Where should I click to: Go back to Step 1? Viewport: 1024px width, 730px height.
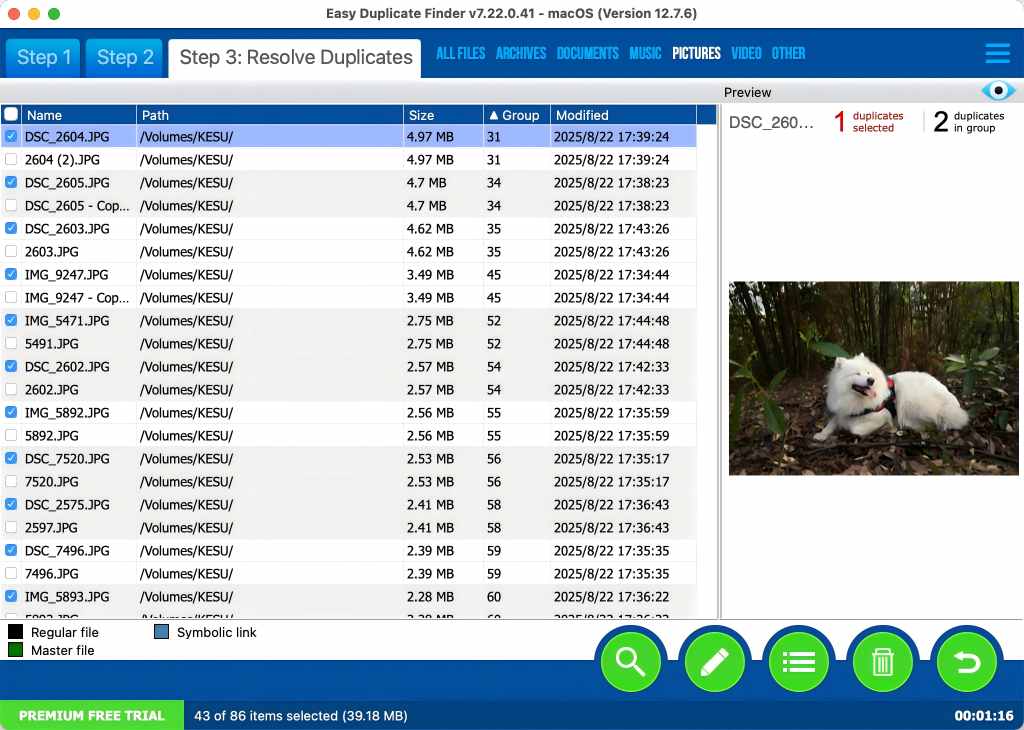pos(42,57)
